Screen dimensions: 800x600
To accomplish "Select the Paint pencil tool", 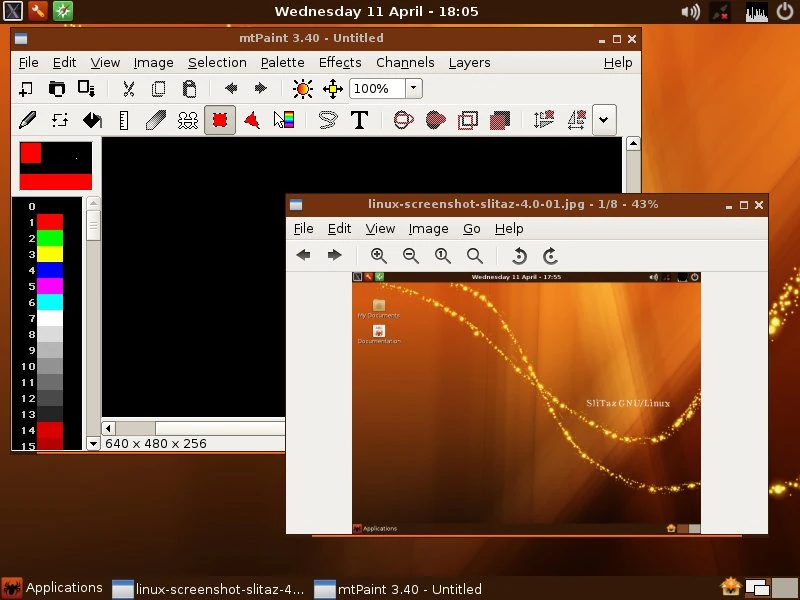I will click(28, 120).
